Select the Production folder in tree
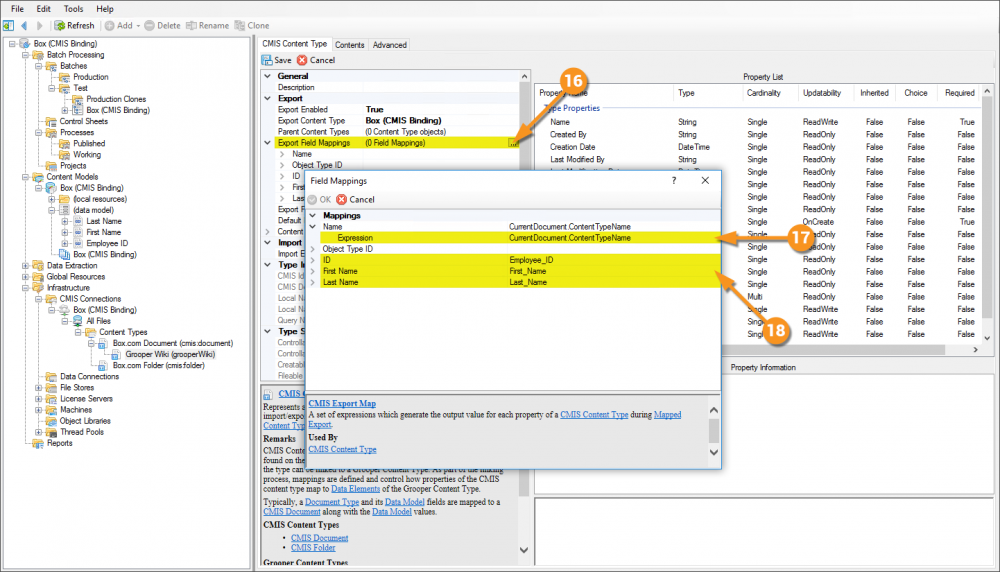Image resolution: width=1000 pixels, height=572 pixels. click(x=91, y=77)
